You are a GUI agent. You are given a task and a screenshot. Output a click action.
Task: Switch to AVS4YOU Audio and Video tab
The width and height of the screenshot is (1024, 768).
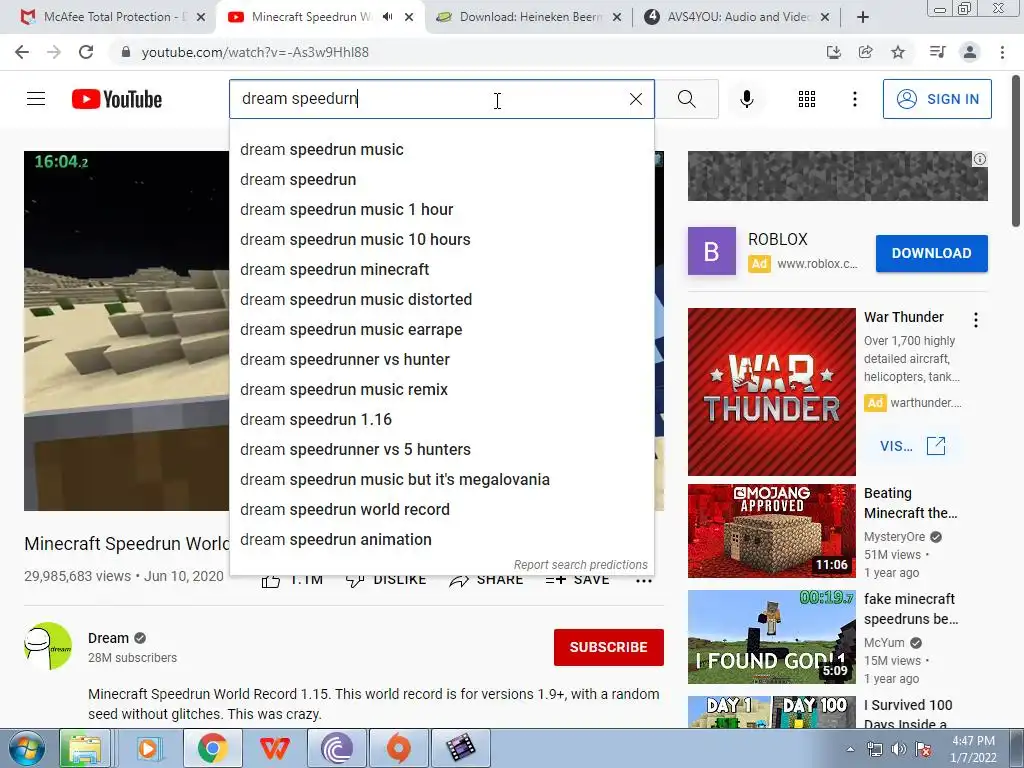(736, 17)
